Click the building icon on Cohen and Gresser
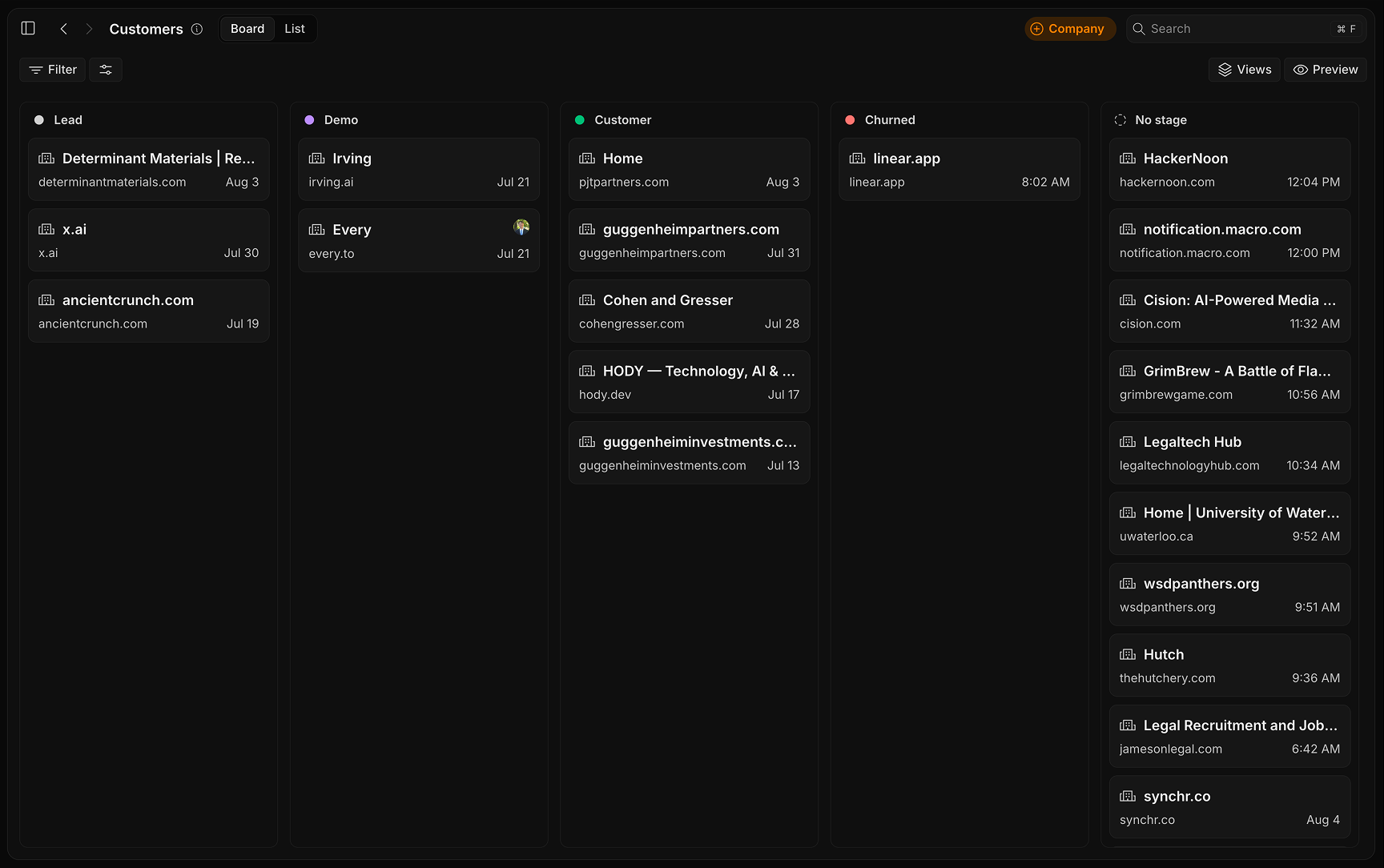Viewport: 1384px width, 868px height. (x=587, y=300)
